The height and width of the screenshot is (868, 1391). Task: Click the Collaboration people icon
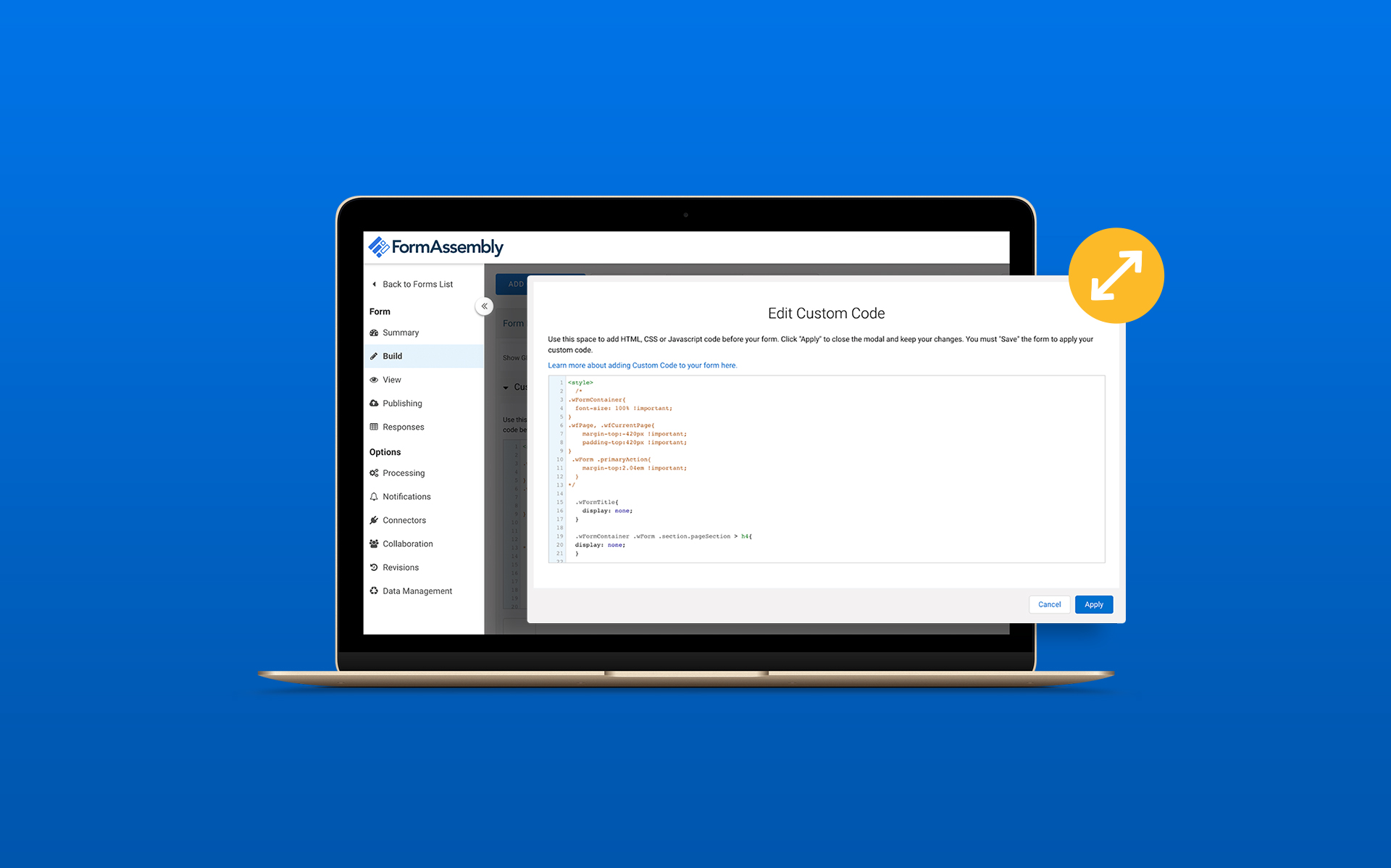375,543
